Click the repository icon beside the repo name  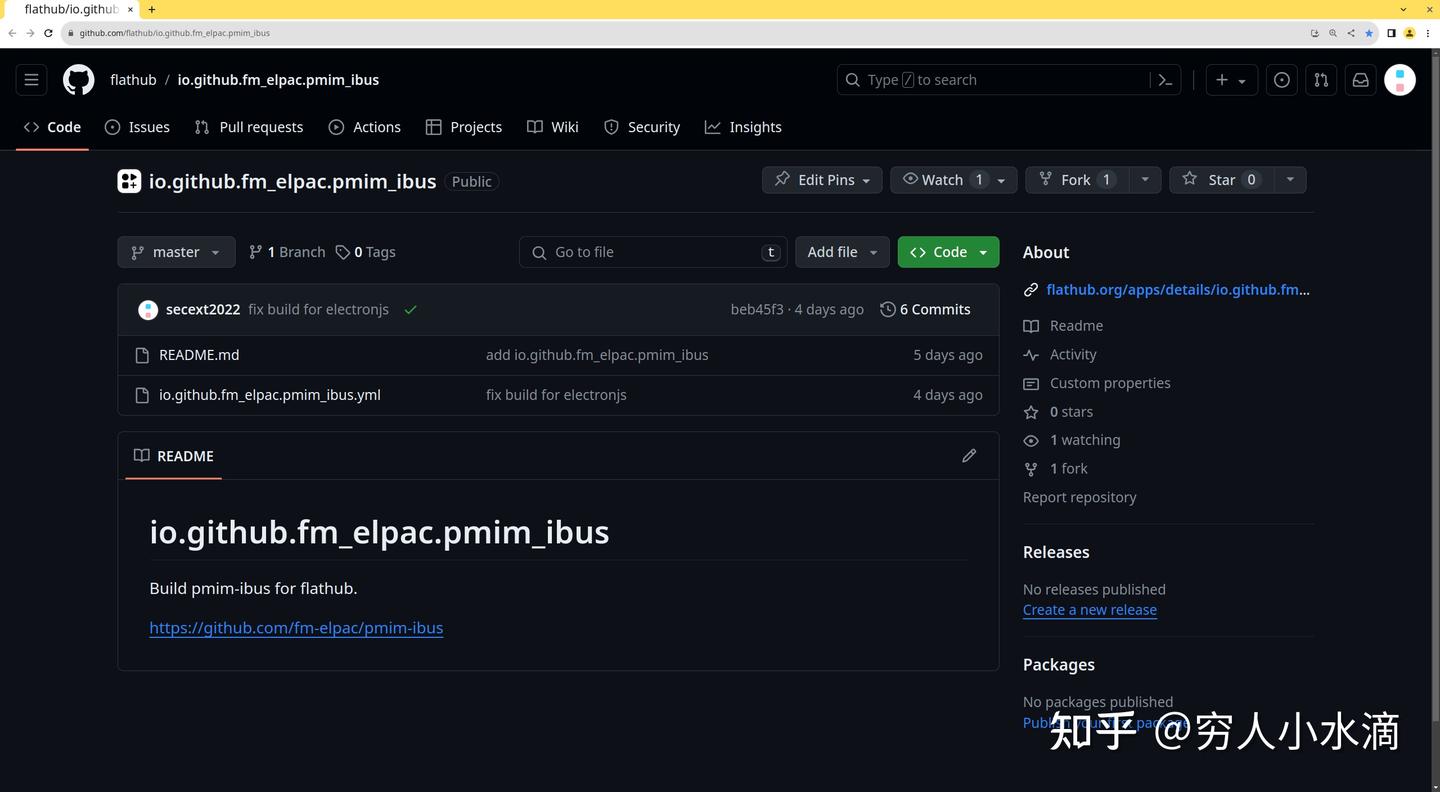128,181
